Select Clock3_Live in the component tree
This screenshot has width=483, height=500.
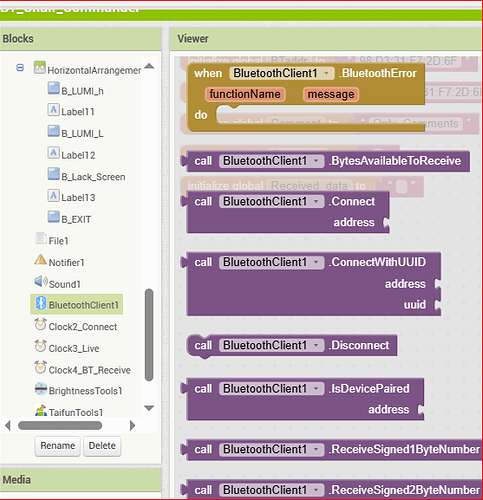coord(74,349)
